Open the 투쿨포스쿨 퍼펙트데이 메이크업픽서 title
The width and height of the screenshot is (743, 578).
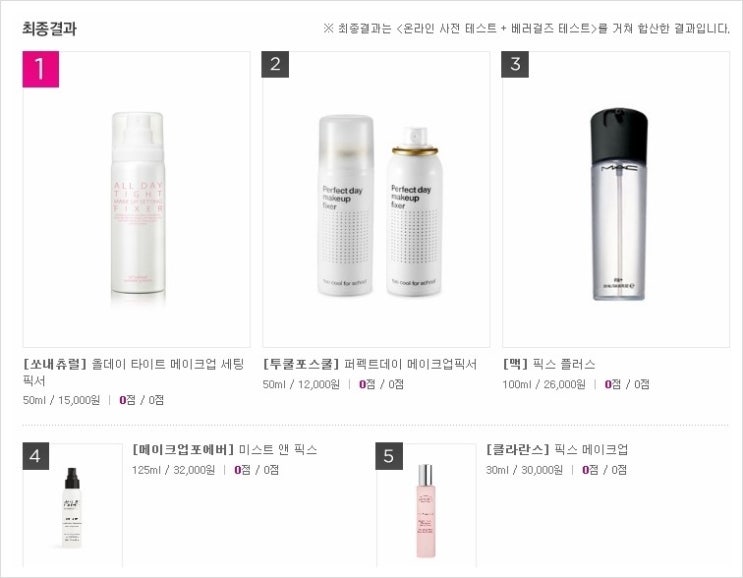click(370, 364)
